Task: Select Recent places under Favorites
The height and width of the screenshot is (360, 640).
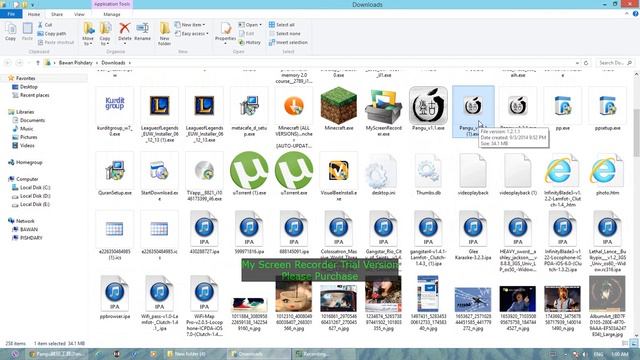Action: pos(35,95)
